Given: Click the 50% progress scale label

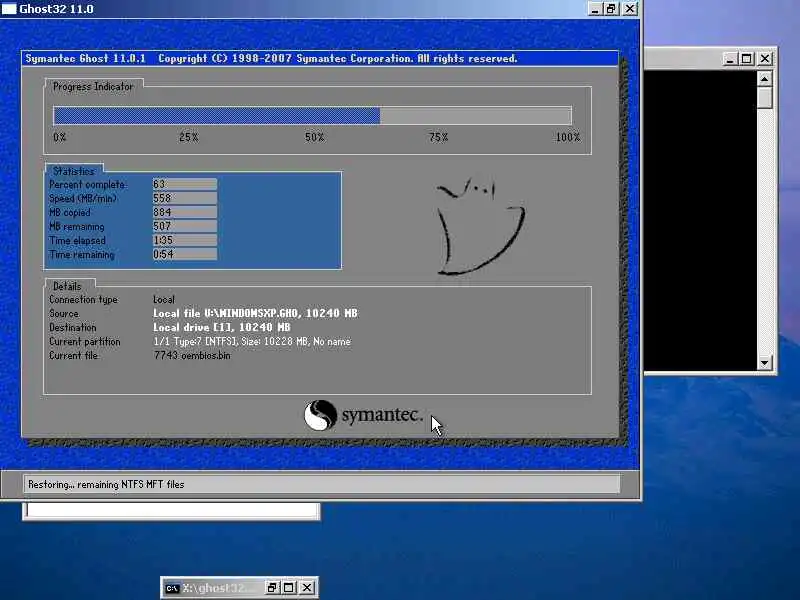Looking at the screenshot, I should point(314,137).
